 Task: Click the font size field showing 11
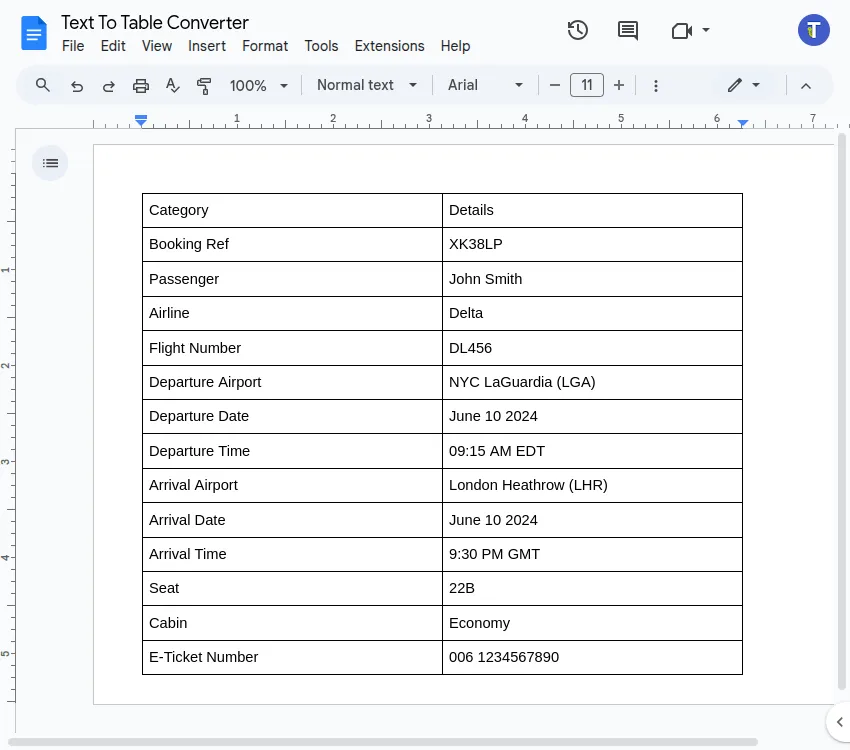587,85
